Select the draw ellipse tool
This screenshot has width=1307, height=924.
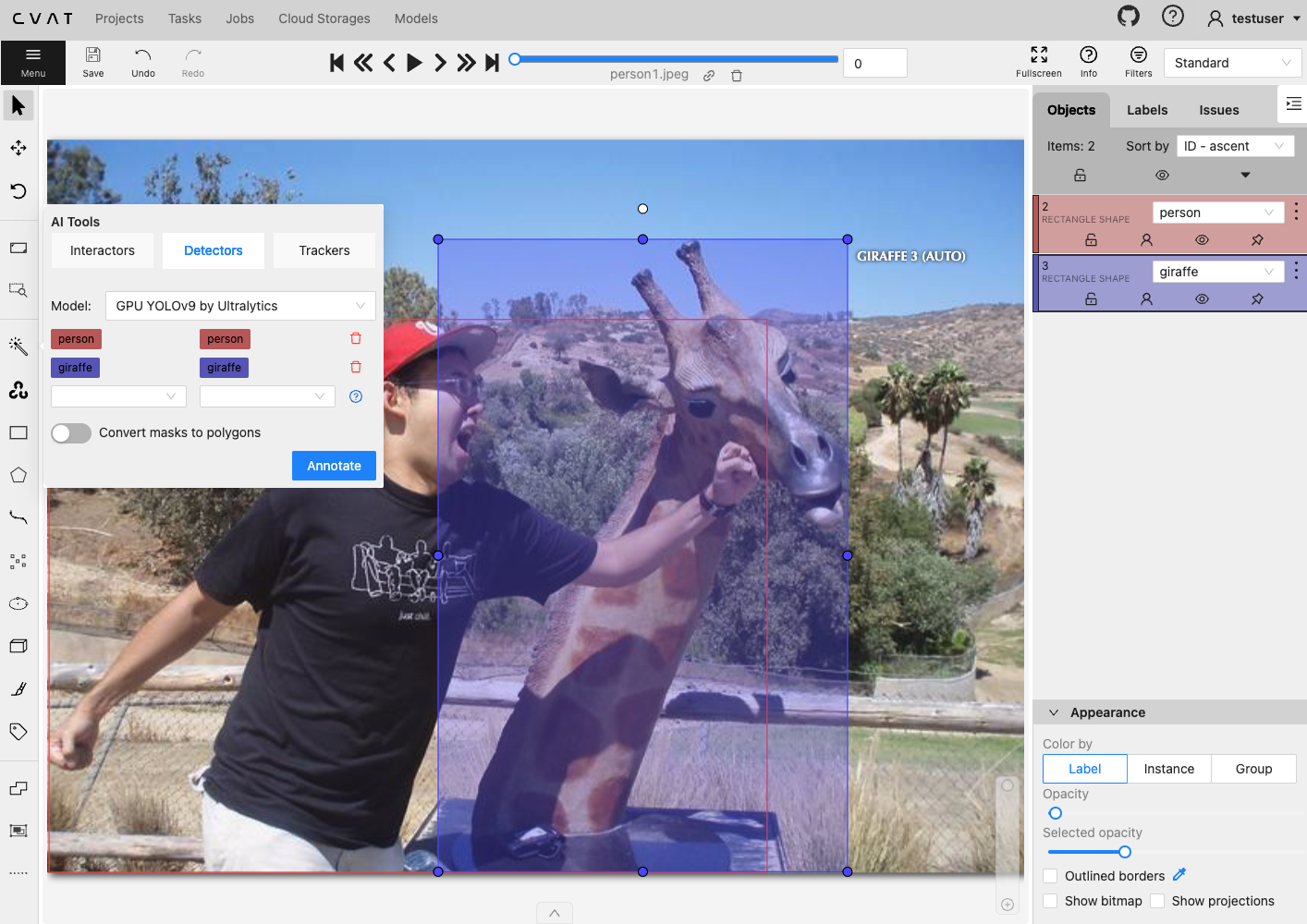pyautogui.click(x=18, y=603)
